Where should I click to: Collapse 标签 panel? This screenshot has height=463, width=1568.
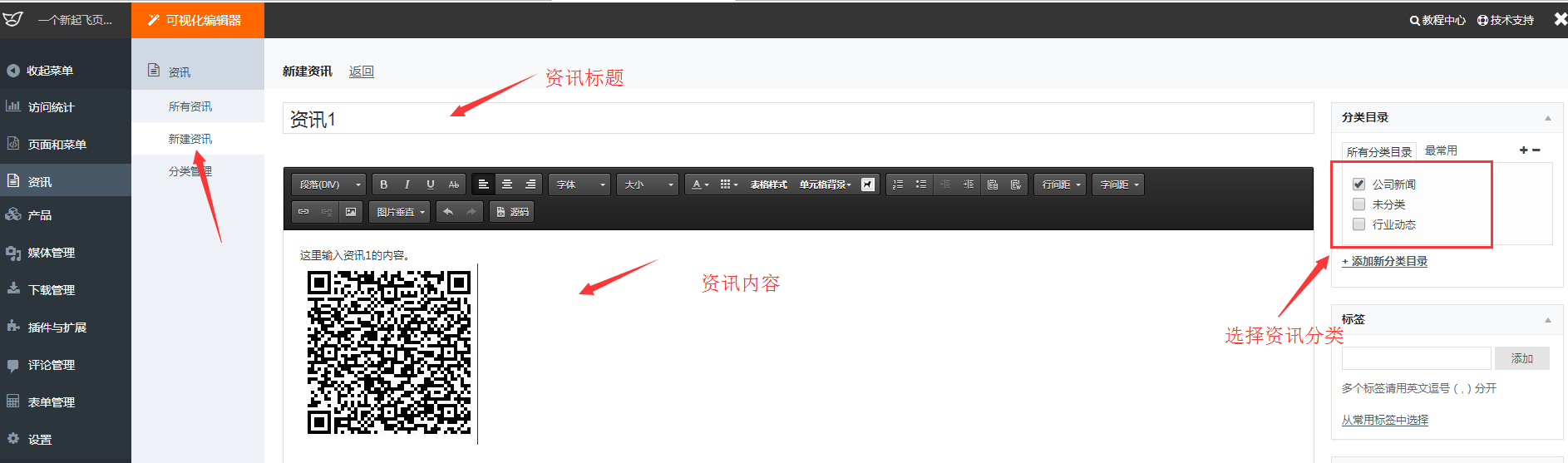click(1548, 320)
